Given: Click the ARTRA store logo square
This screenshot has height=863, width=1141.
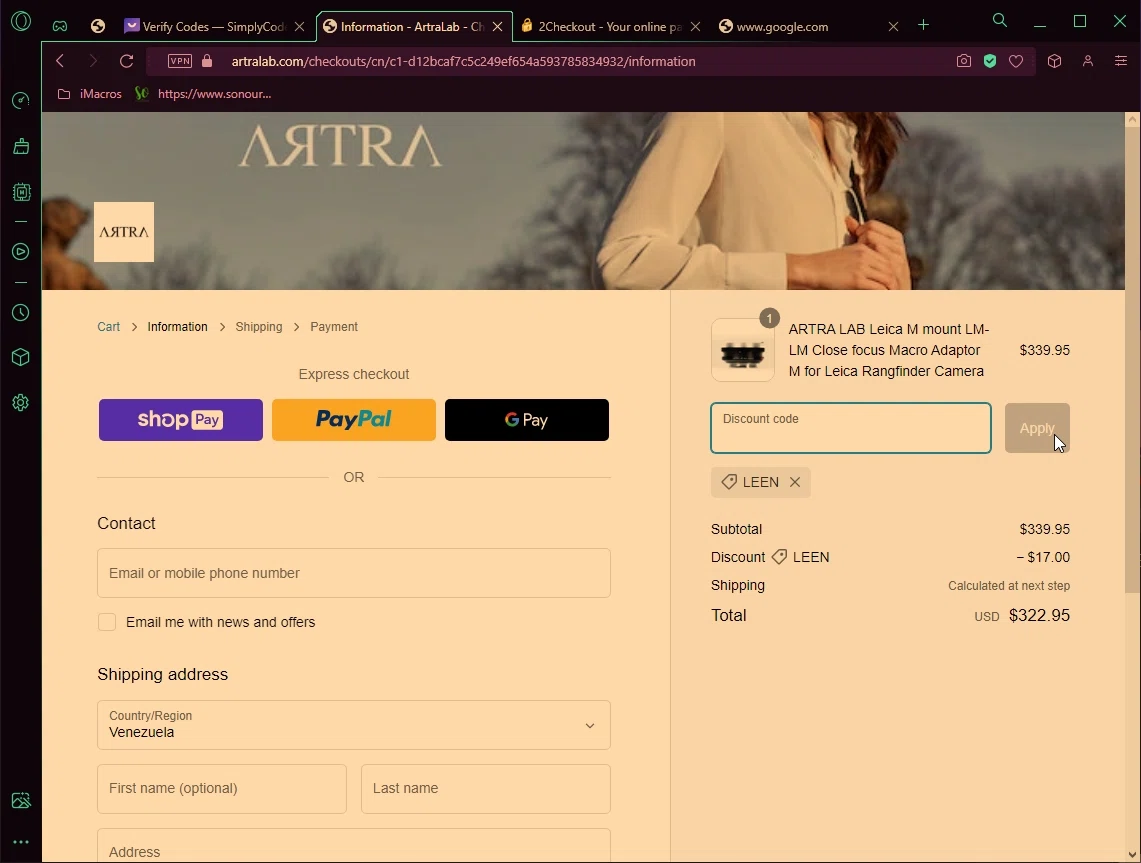Looking at the screenshot, I should click(x=124, y=232).
